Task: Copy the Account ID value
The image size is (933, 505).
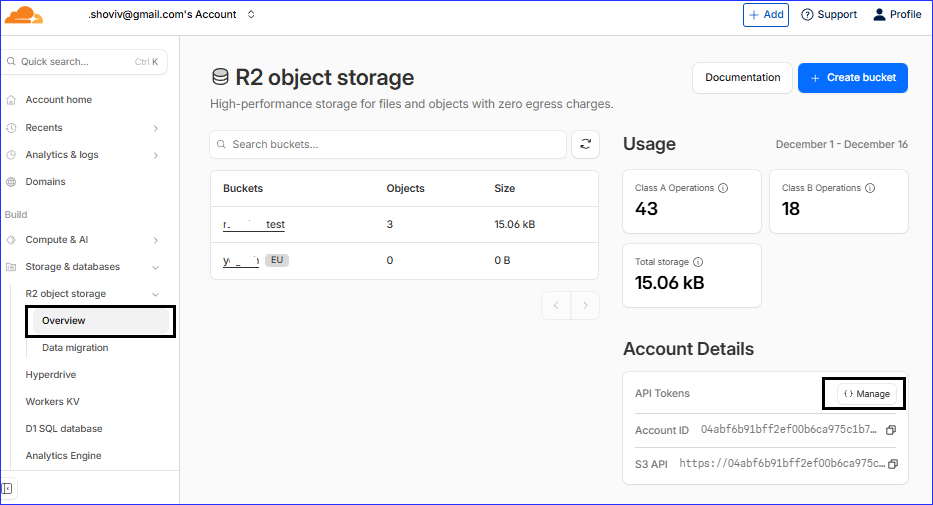Action: point(891,430)
